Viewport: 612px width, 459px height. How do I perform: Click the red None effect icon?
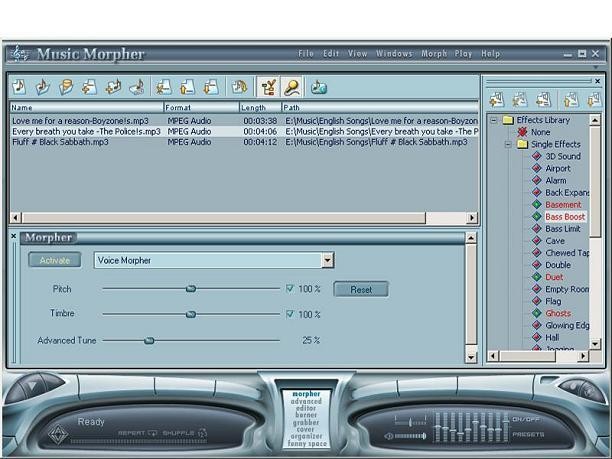pyautogui.click(x=522, y=132)
